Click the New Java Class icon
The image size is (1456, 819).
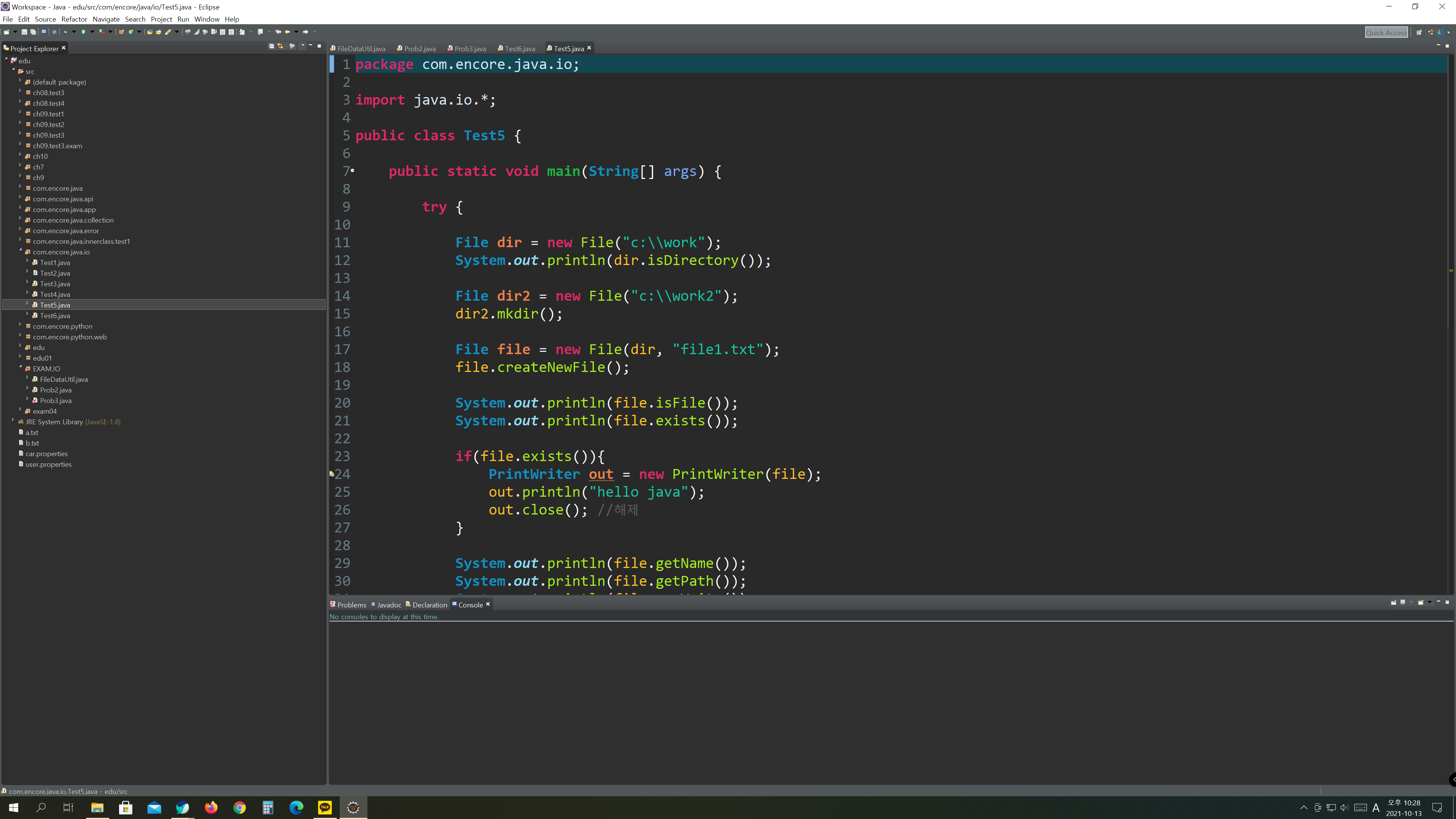point(130,31)
